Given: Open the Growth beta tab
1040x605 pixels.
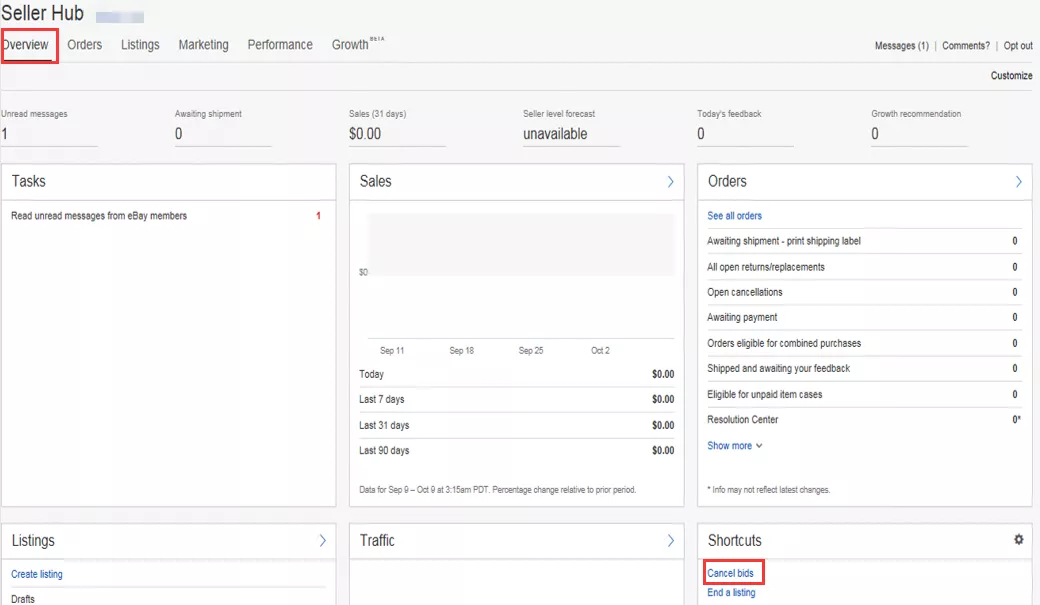Looking at the screenshot, I should (x=352, y=45).
